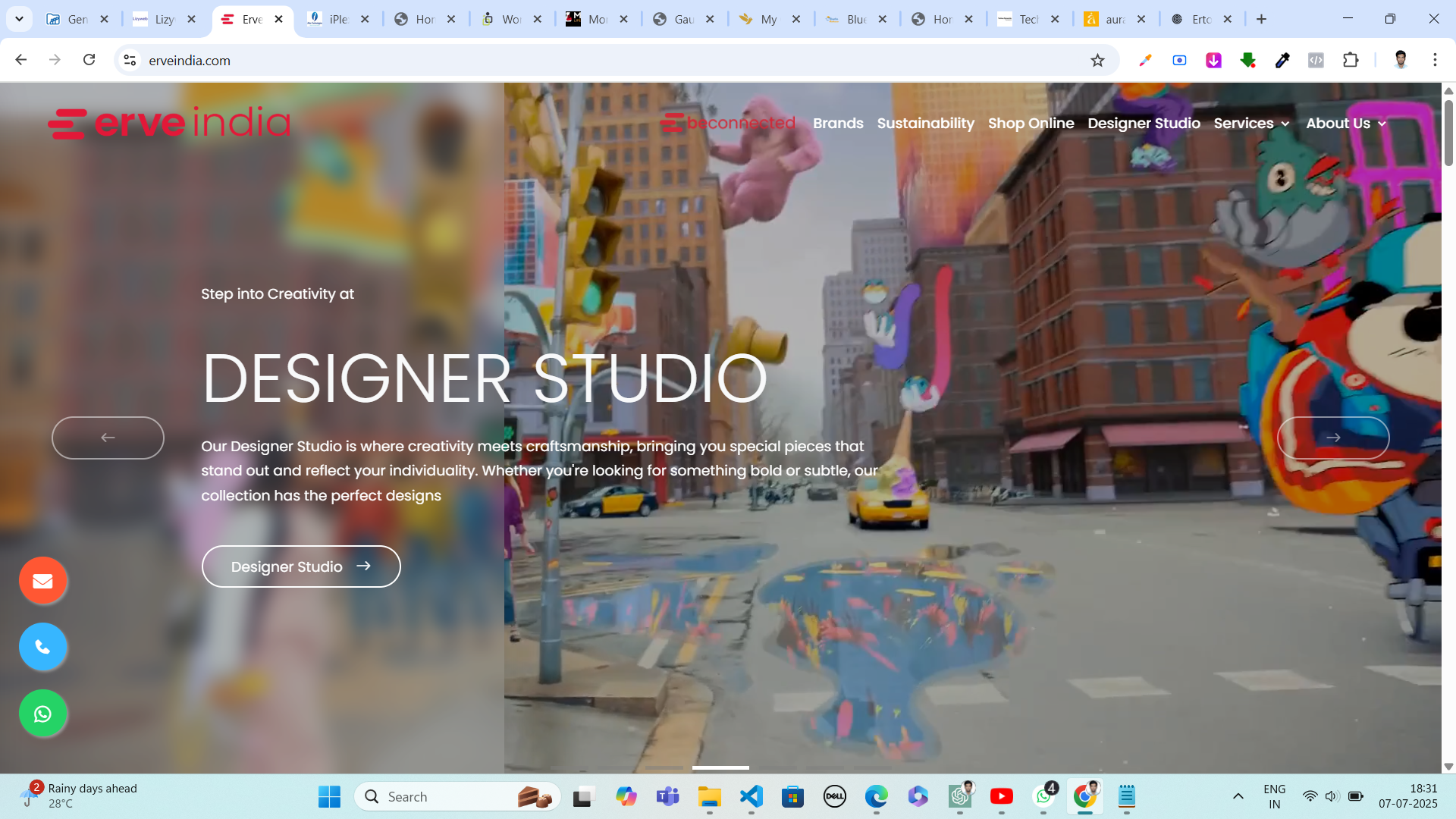Image resolution: width=1456 pixels, height=819 pixels.
Task: Click the erve india logo
Action: (x=169, y=123)
